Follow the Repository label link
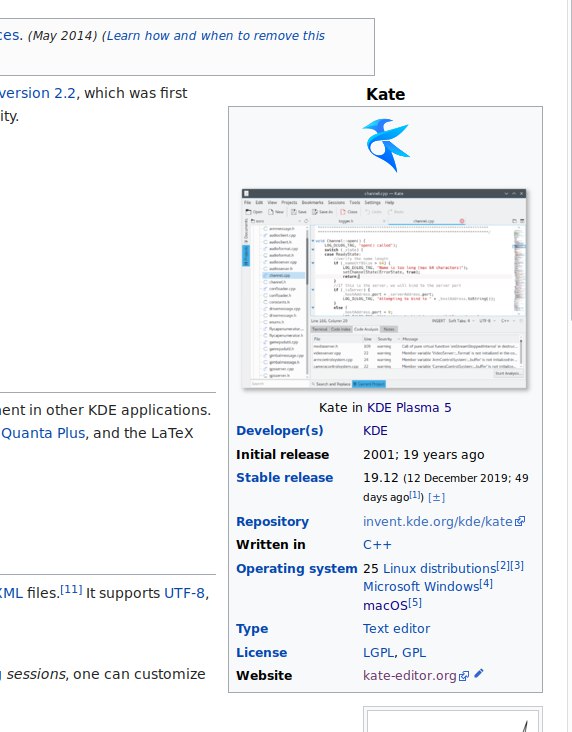 coord(272,521)
